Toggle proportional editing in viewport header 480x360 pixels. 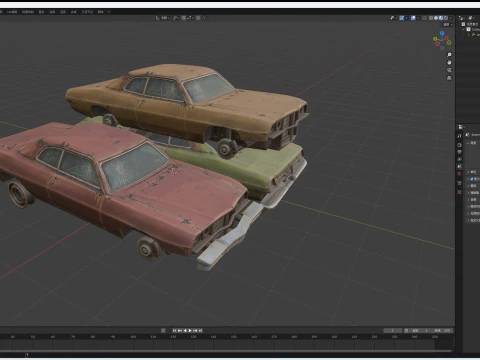click(198, 18)
